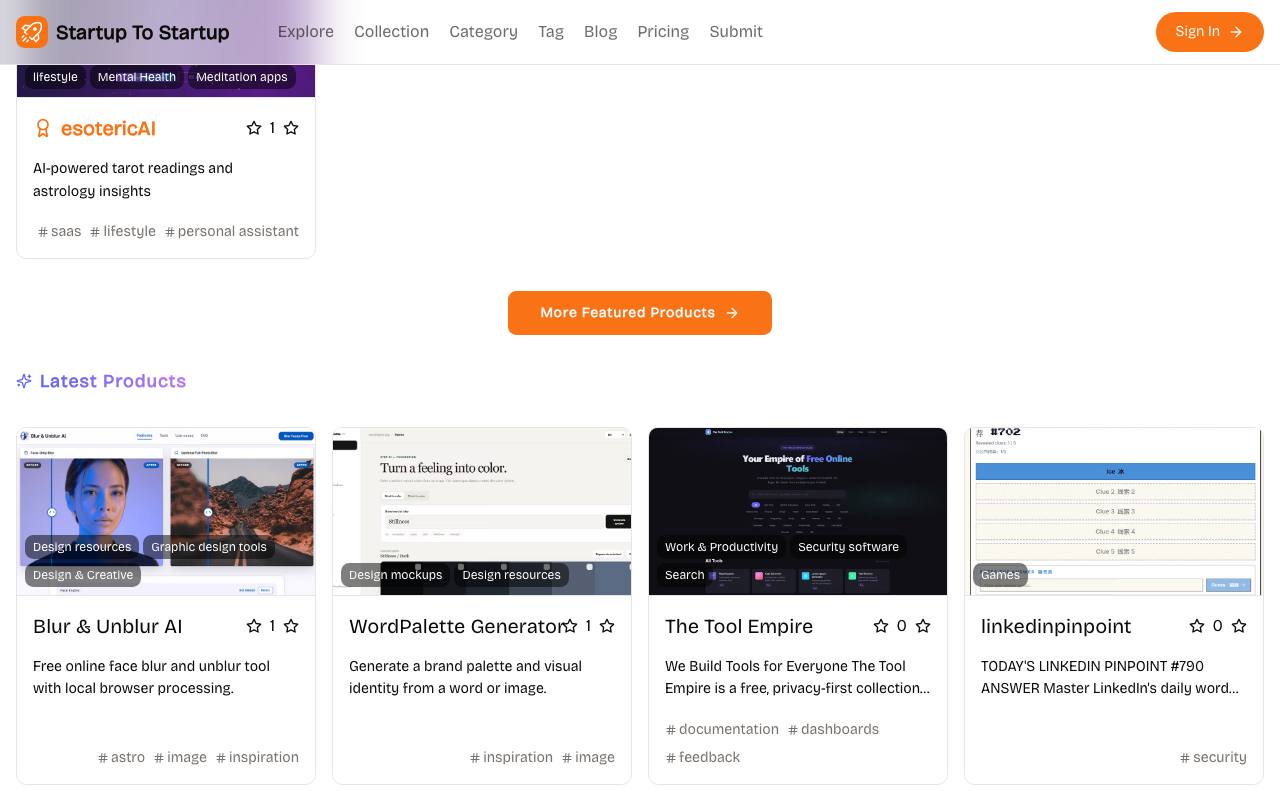Screen dimensions: 1280x800
Task: Click the star after the count on WordPalette Generator
Action: 607,626
